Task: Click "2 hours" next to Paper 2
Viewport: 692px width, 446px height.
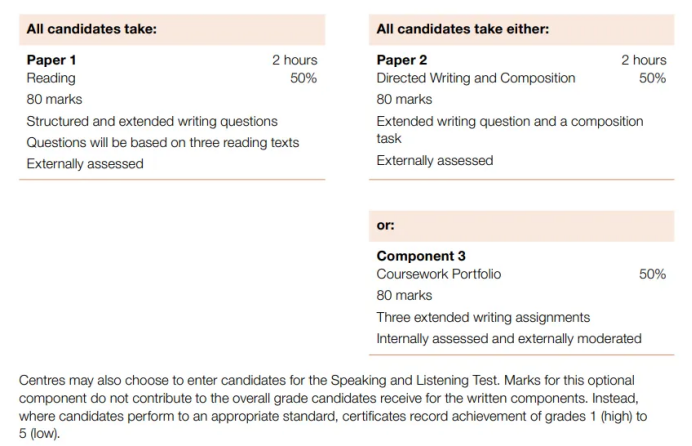Action: [643, 60]
